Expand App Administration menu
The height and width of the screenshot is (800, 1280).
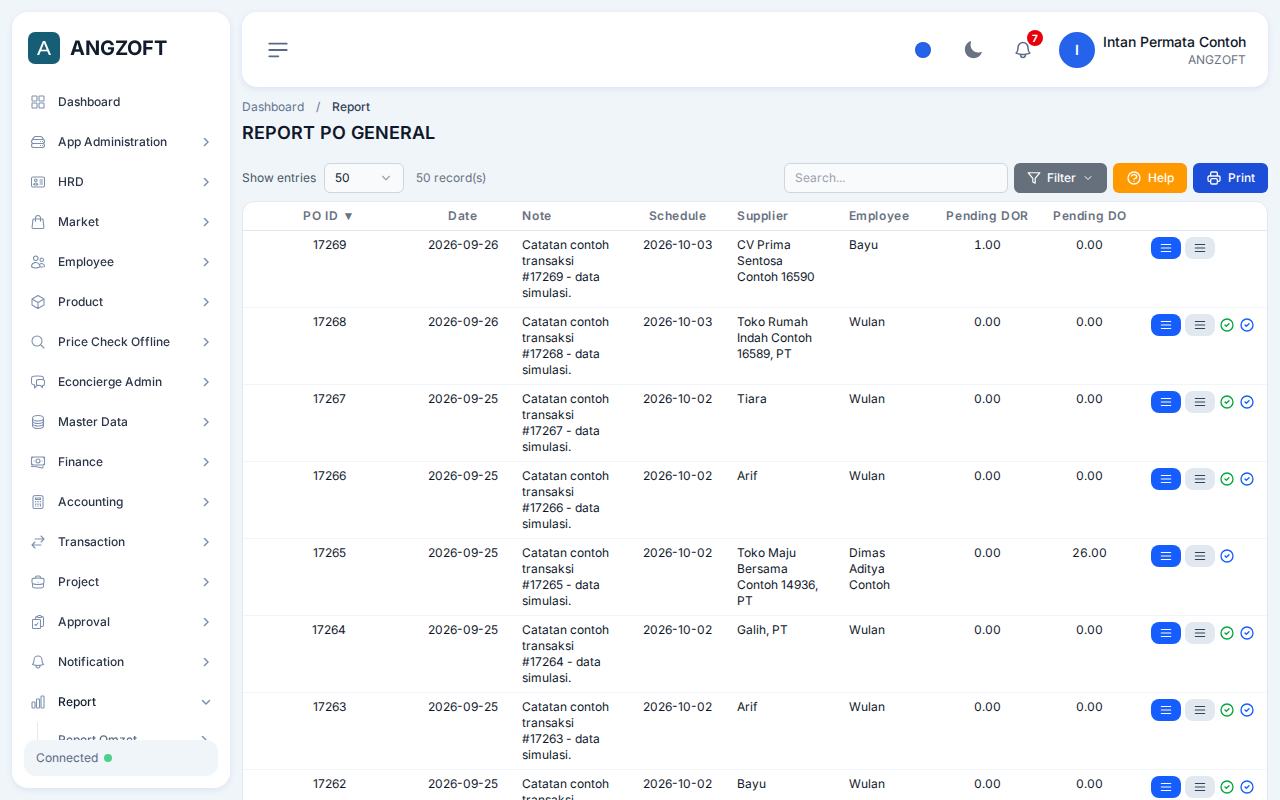121,142
